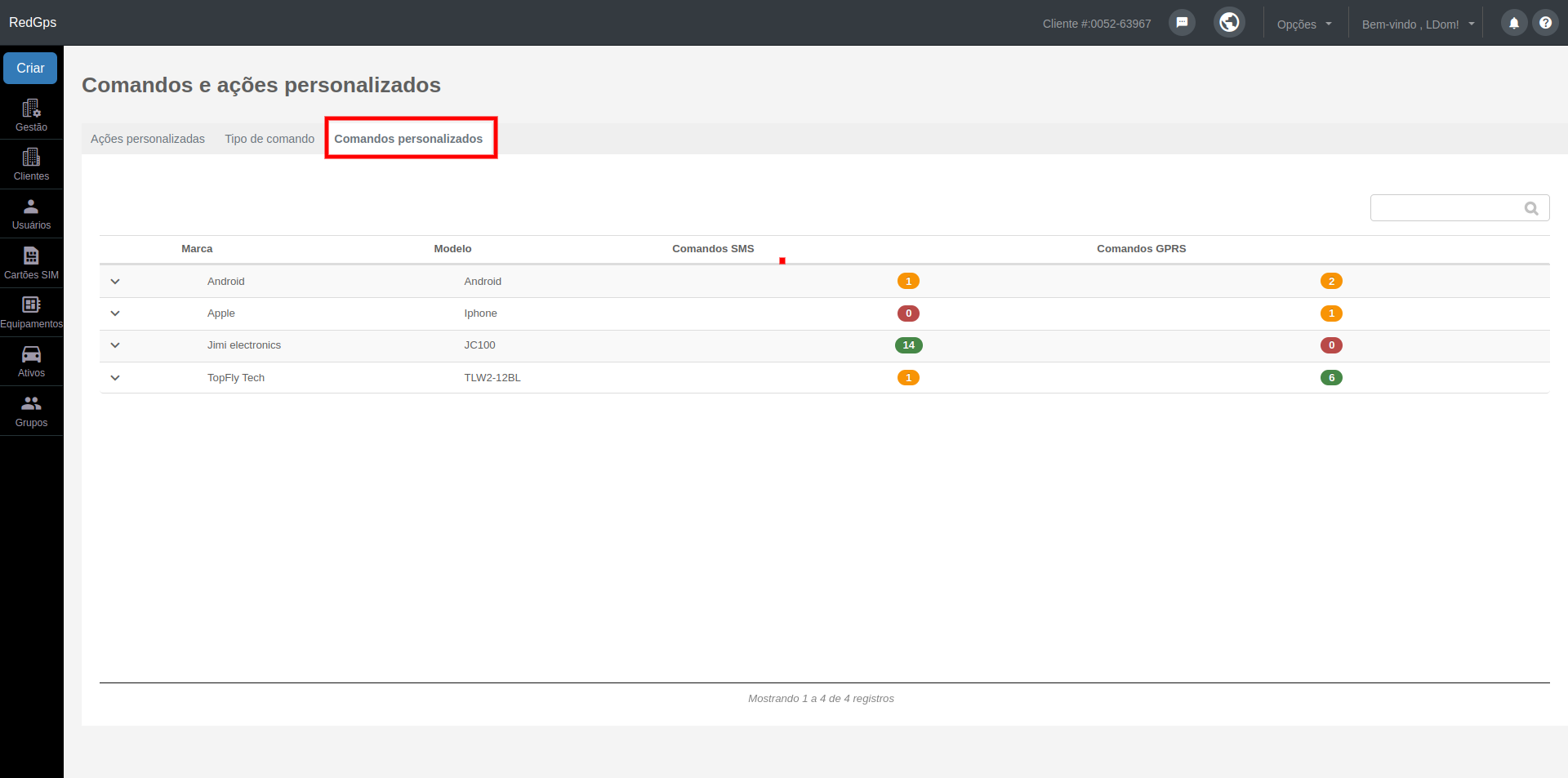The width and height of the screenshot is (1568, 778).
Task: Open the notifications bell icon
Action: (1514, 23)
